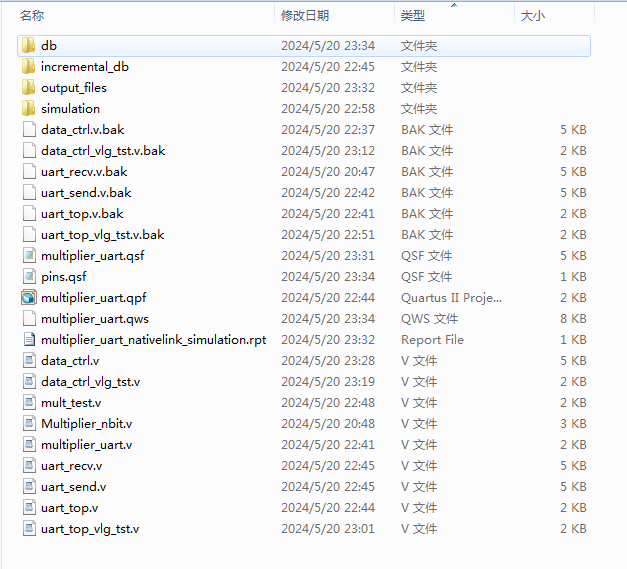The height and width of the screenshot is (569, 627).
Task: Select the file name Multiplier_nbit.v
Action: [87, 423]
